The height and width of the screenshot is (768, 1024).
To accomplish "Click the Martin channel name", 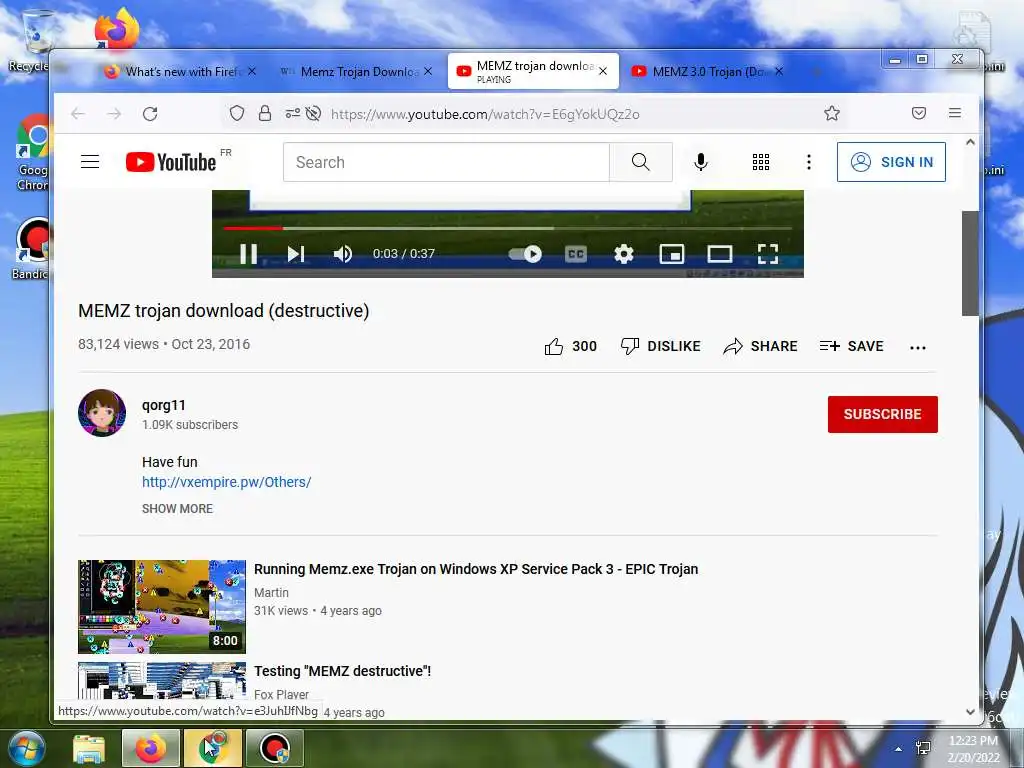I will click(x=271, y=592).
